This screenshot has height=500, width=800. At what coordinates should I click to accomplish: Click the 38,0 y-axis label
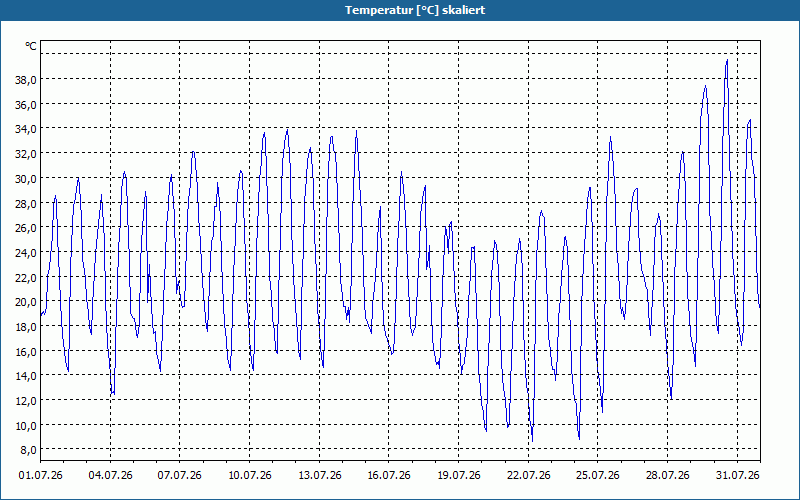[27, 80]
